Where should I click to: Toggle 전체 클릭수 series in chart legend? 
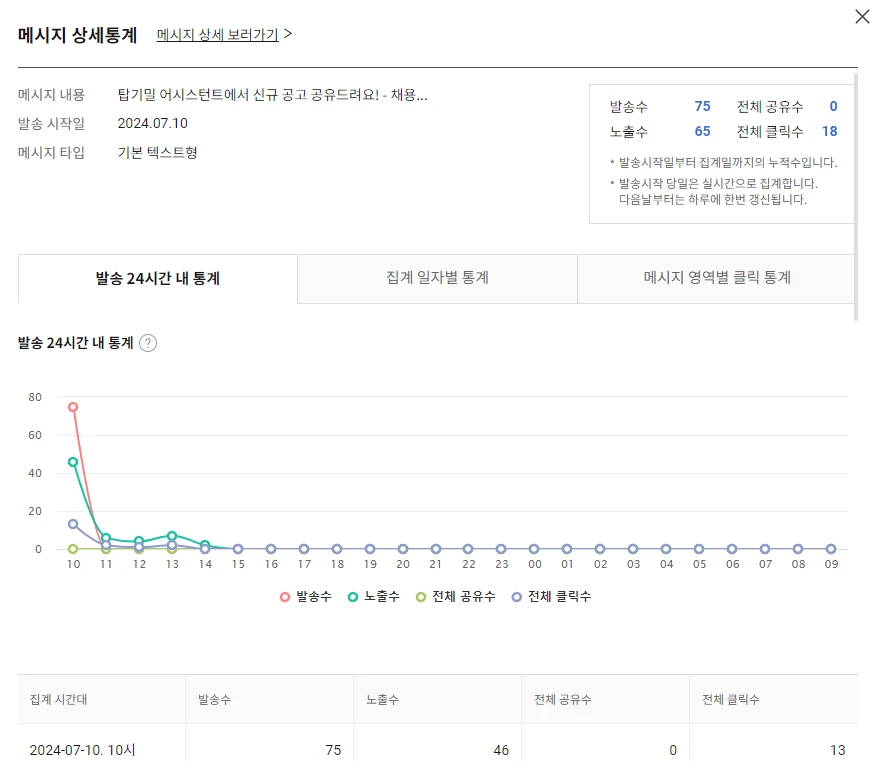[551, 597]
